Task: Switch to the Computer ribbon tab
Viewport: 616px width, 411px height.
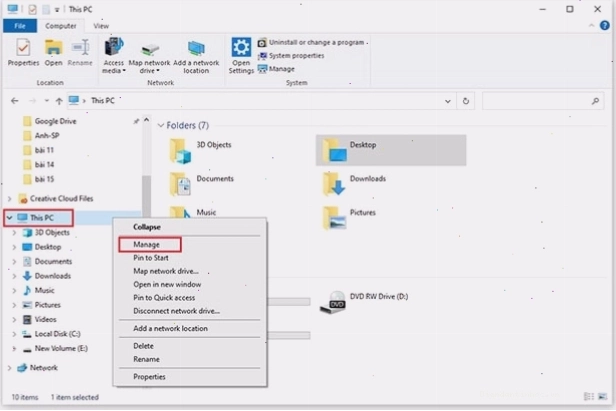Action: 60,26
